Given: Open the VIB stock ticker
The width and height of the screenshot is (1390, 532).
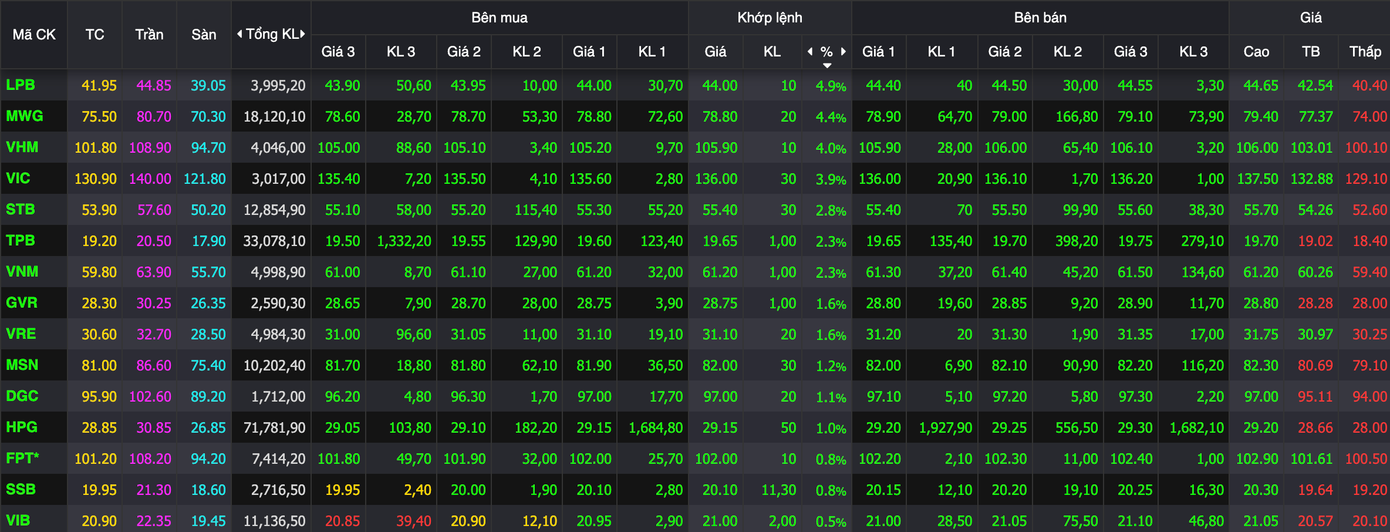Looking at the screenshot, I should [19, 520].
